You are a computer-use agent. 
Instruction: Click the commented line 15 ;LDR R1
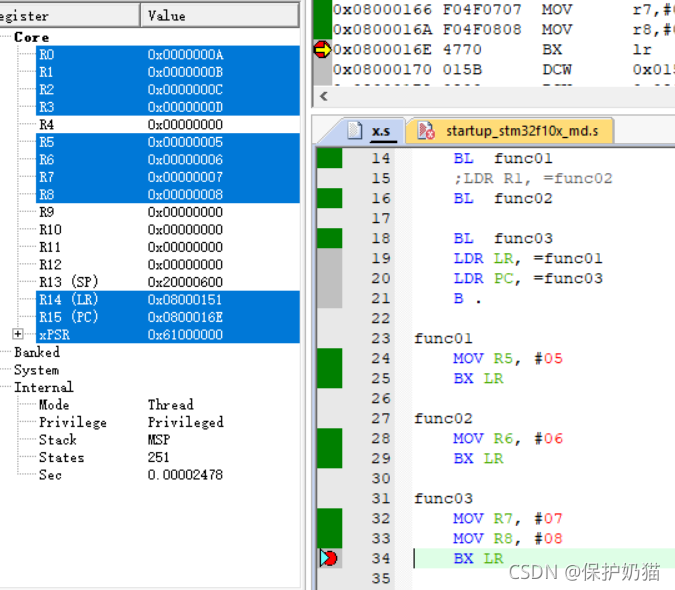(x=533, y=178)
